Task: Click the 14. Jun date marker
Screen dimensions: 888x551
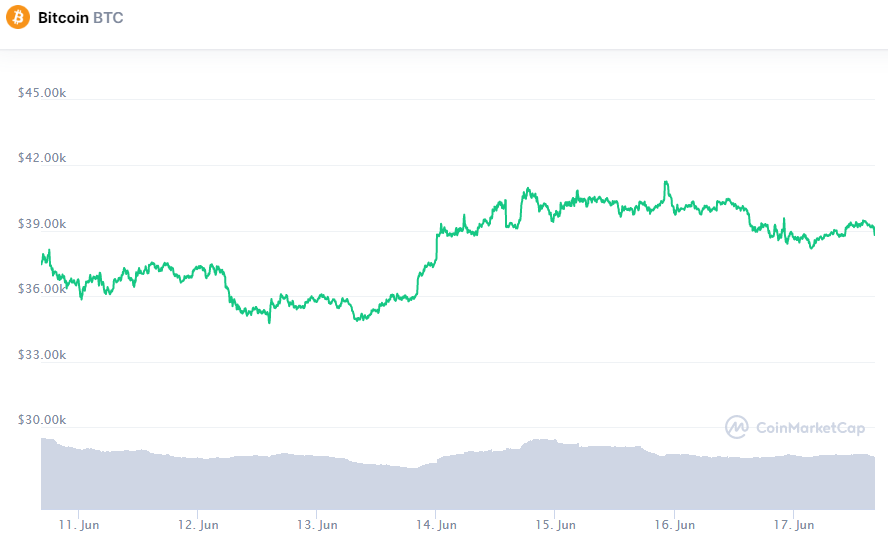Action: point(436,524)
